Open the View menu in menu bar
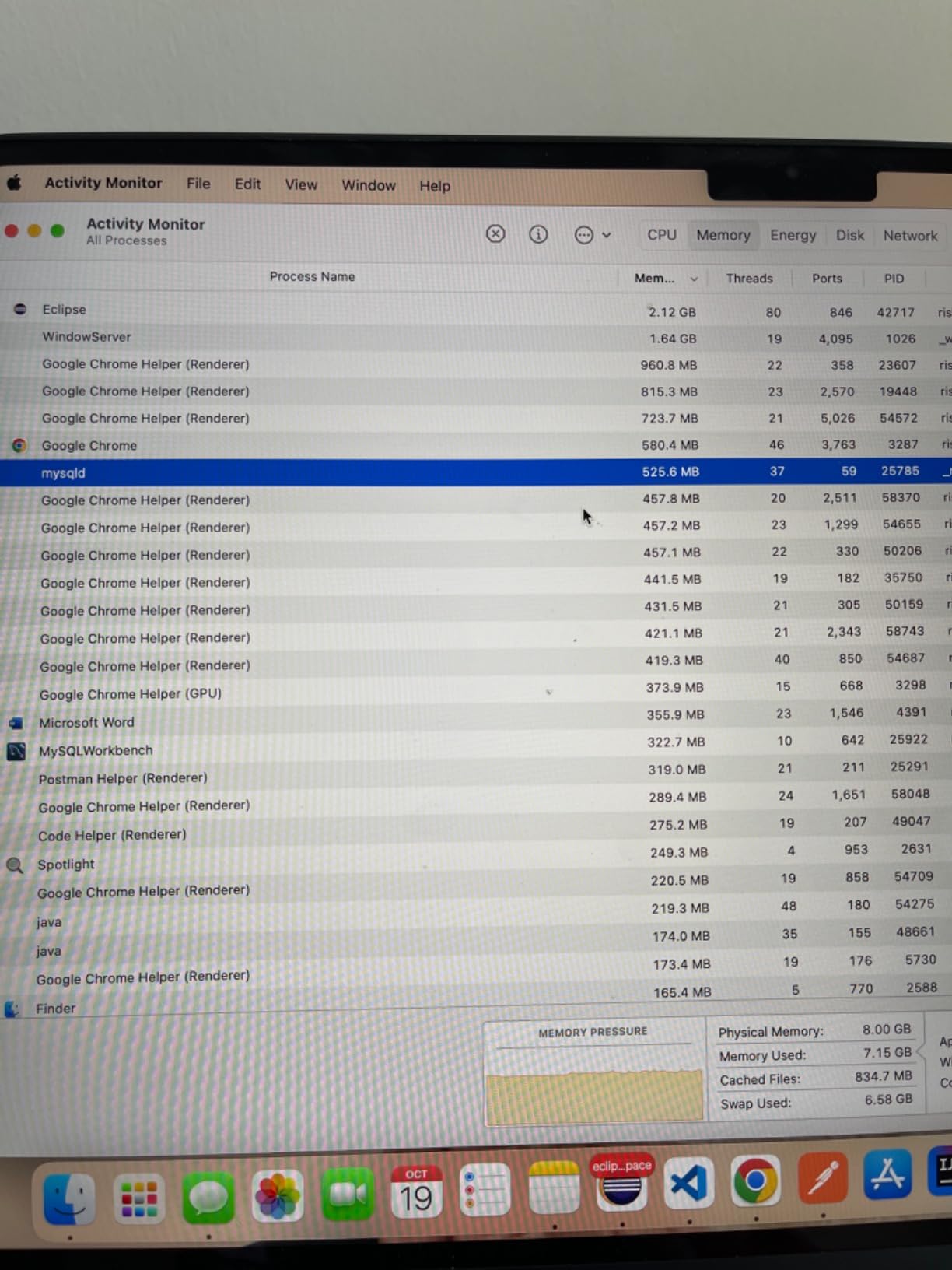Viewport: 952px width, 1270px height. click(300, 184)
